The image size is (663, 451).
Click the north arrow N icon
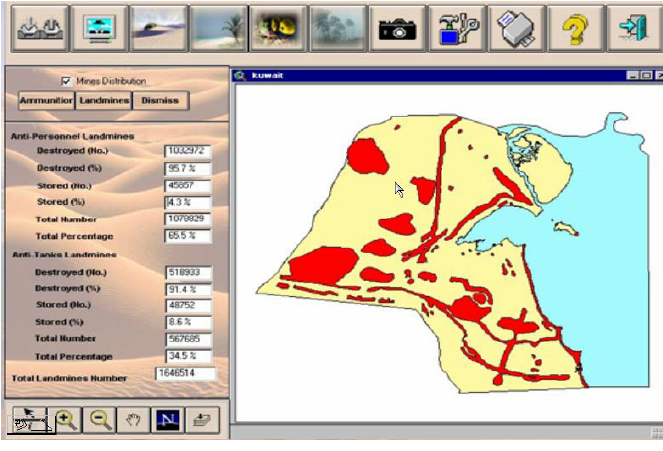[168, 420]
